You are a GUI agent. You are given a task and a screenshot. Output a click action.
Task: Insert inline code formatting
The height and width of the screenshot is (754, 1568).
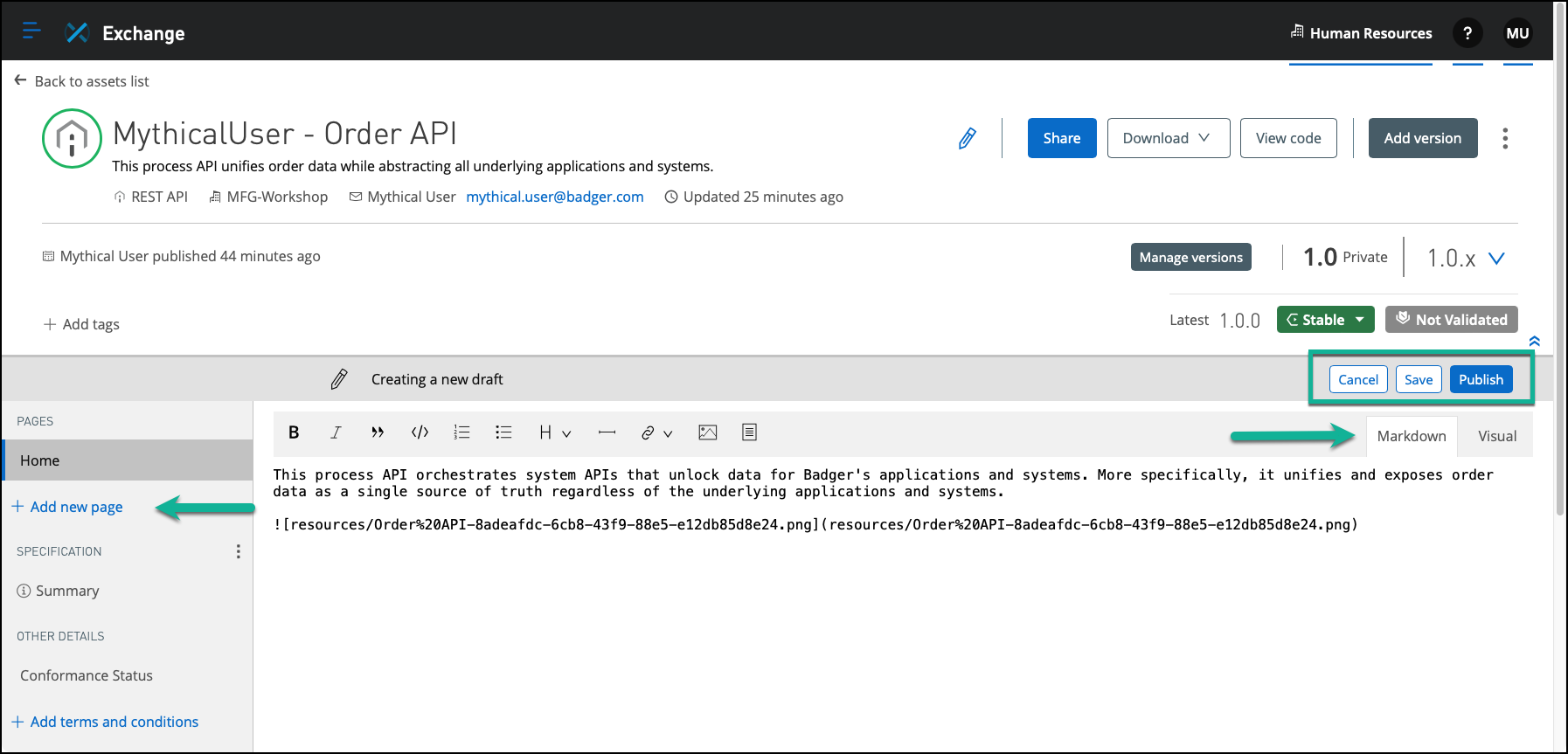click(x=420, y=432)
